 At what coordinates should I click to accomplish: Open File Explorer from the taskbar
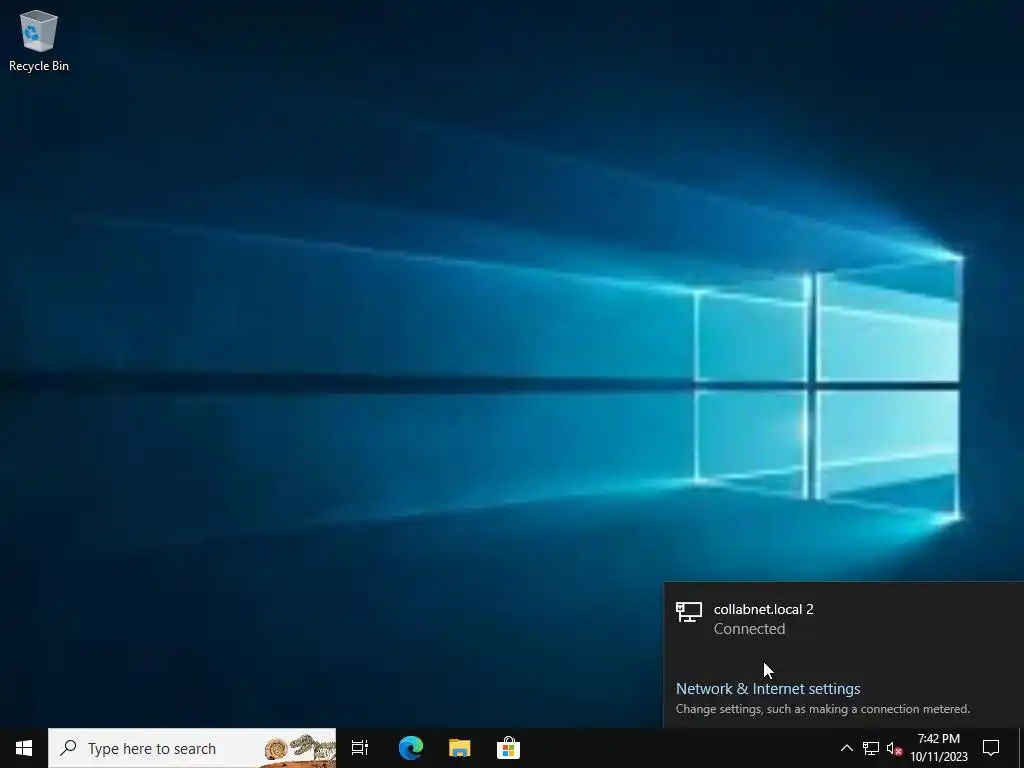point(460,748)
